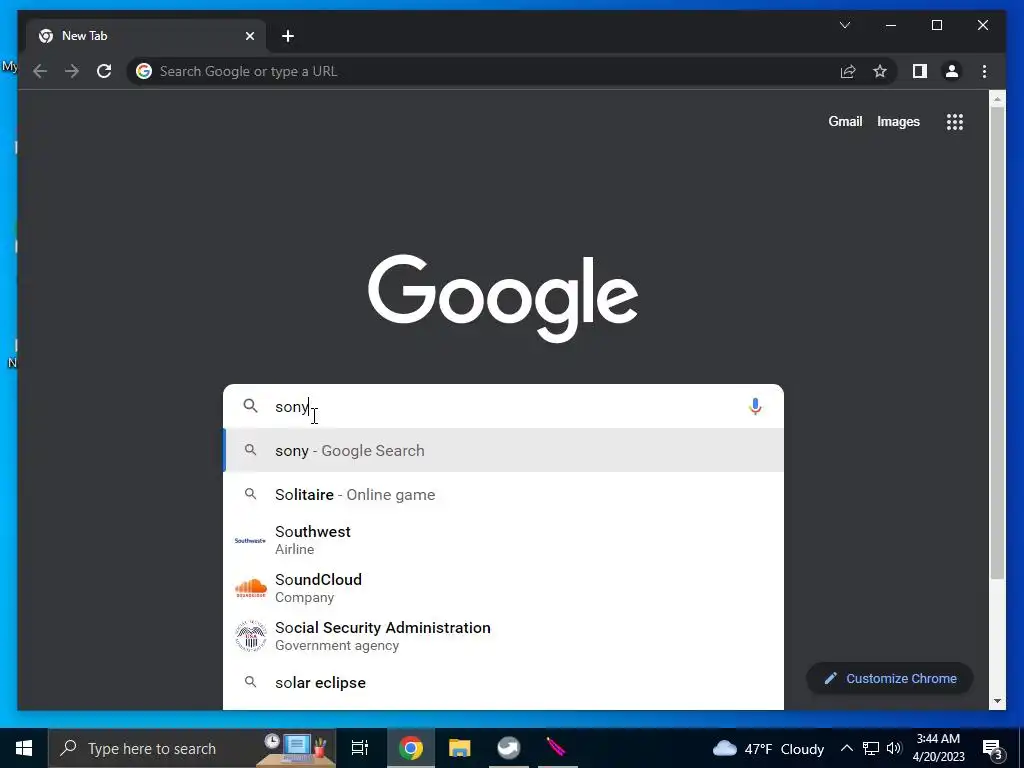Click in the Google search box containing sony

tap(504, 406)
